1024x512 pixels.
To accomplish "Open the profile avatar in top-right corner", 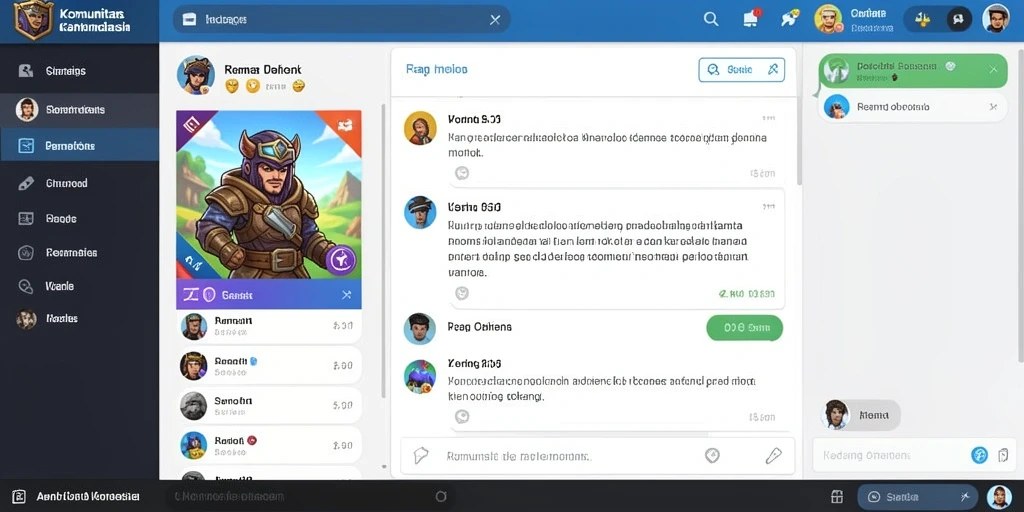I will (996, 19).
